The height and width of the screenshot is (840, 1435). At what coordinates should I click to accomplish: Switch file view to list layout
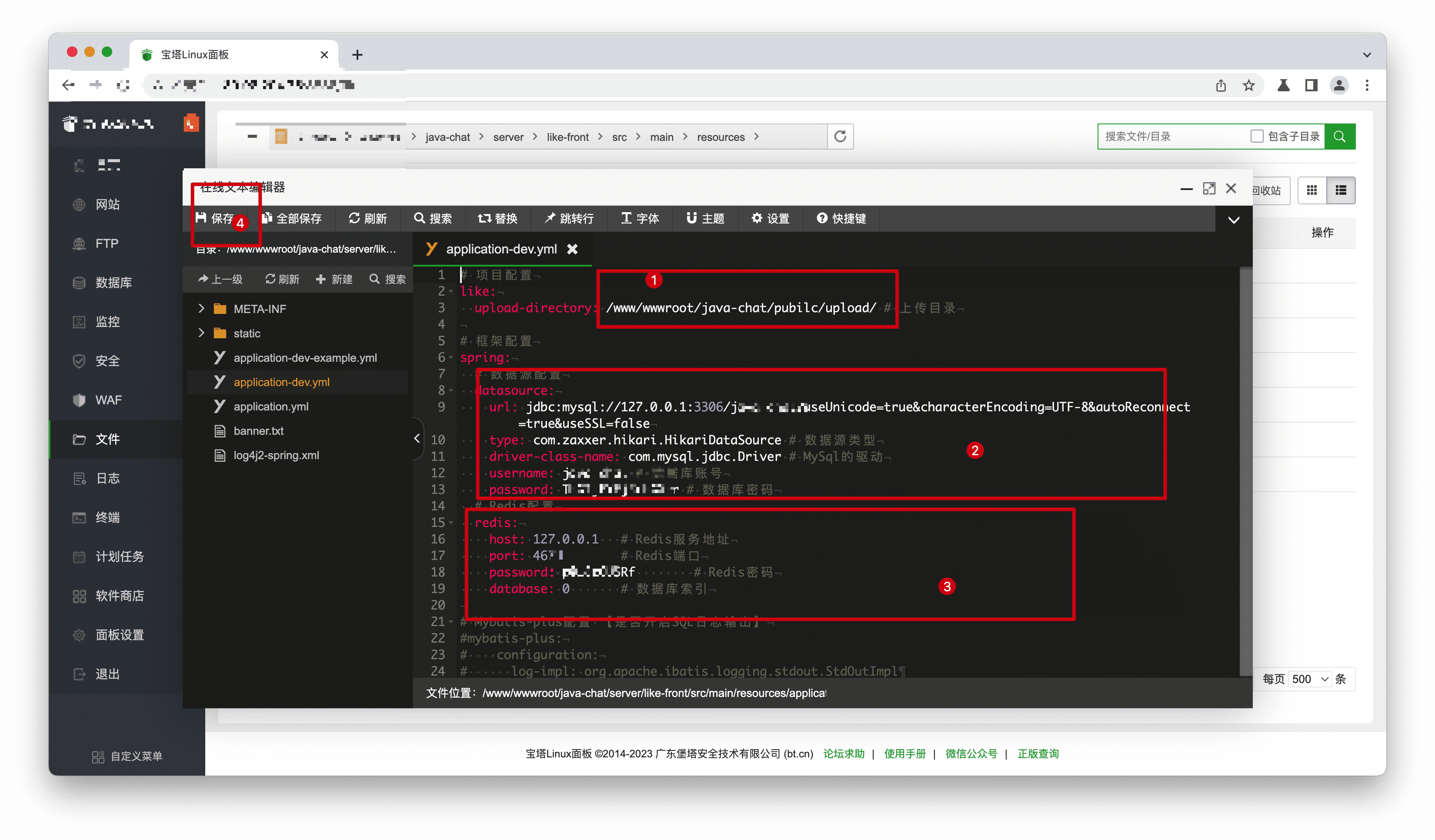coord(1341,190)
